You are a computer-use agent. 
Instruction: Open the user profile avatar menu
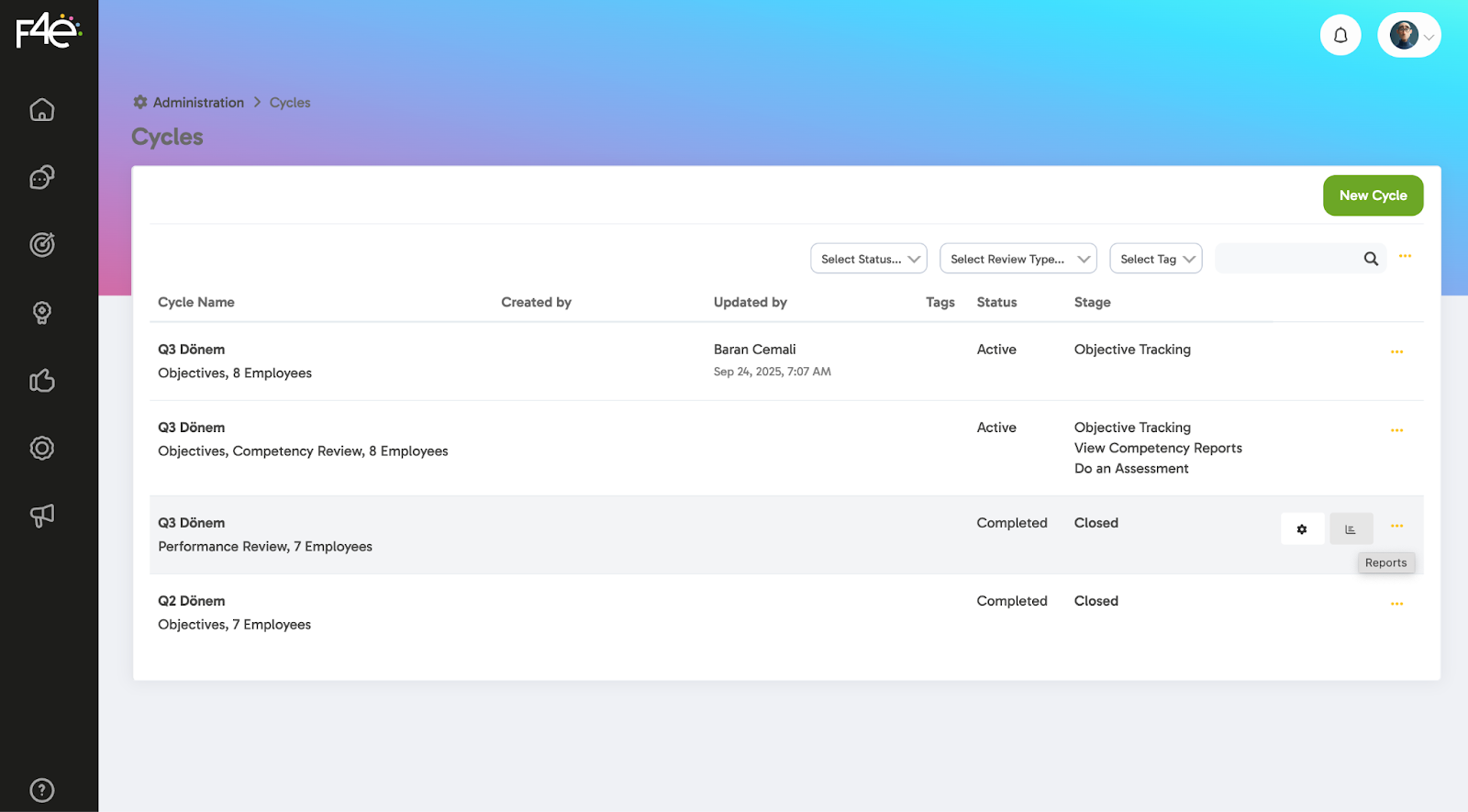tap(1408, 36)
